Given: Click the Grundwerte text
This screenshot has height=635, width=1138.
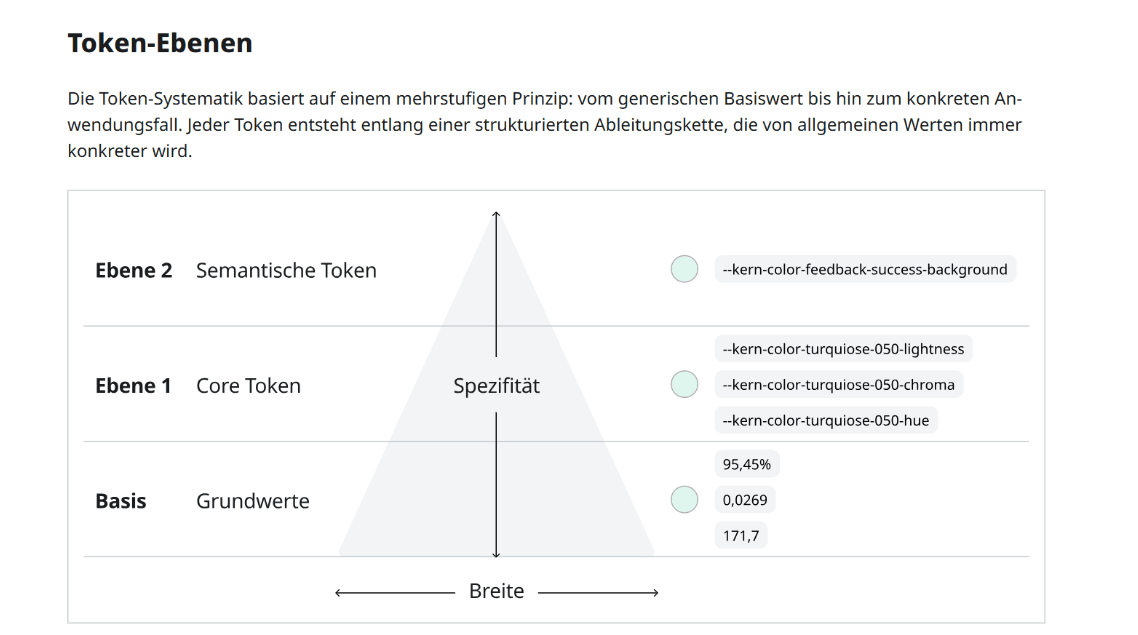Looking at the screenshot, I should [253, 501].
